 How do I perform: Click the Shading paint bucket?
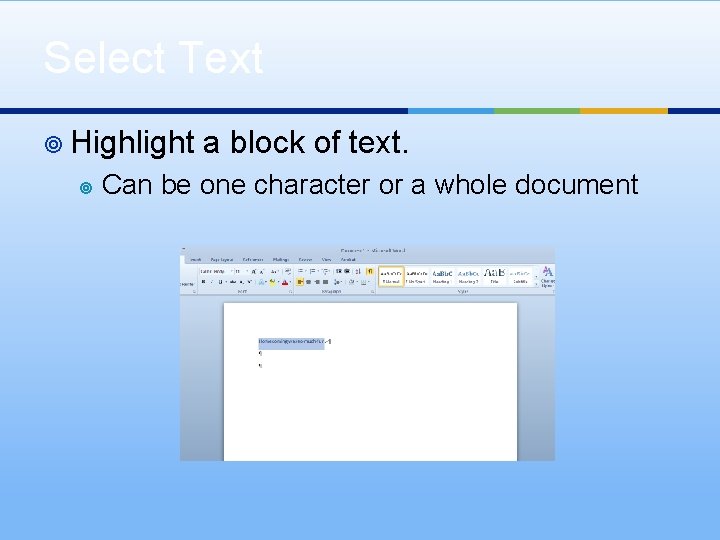[x=351, y=281]
